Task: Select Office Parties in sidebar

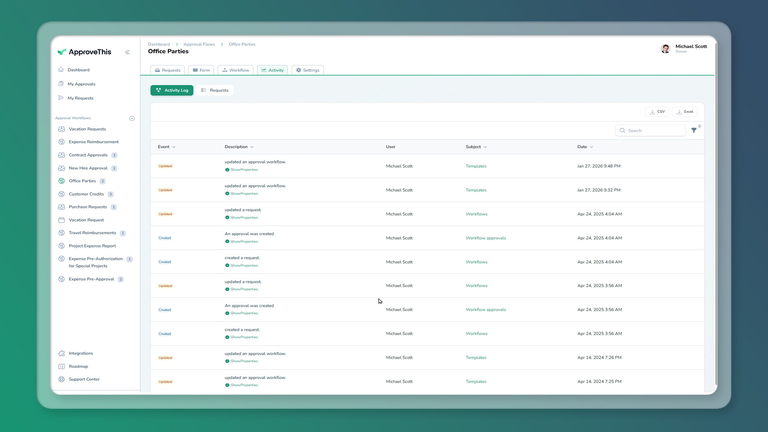Action: (x=81, y=181)
